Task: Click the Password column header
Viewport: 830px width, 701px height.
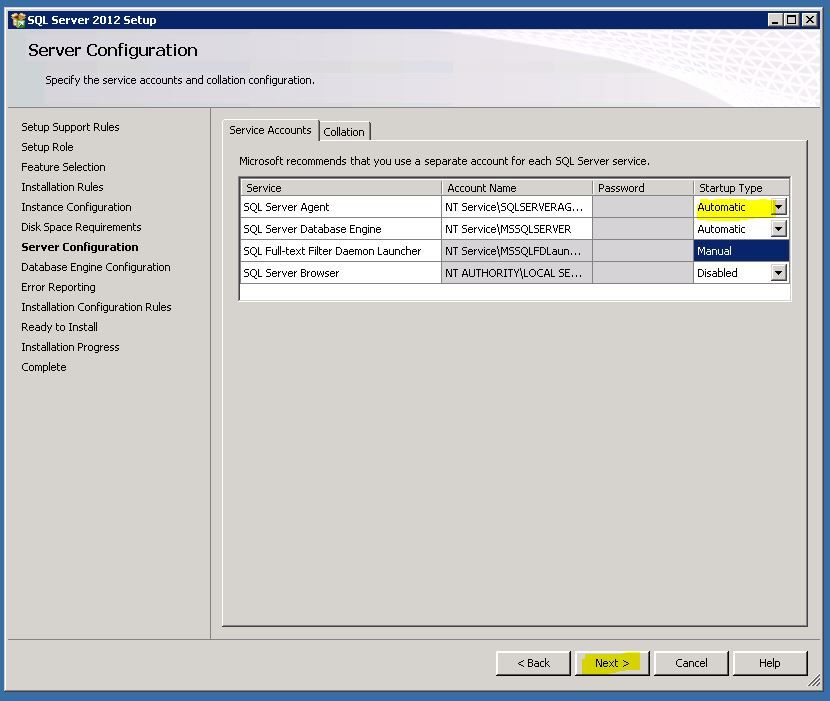Action: pyautogui.click(x=643, y=188)
